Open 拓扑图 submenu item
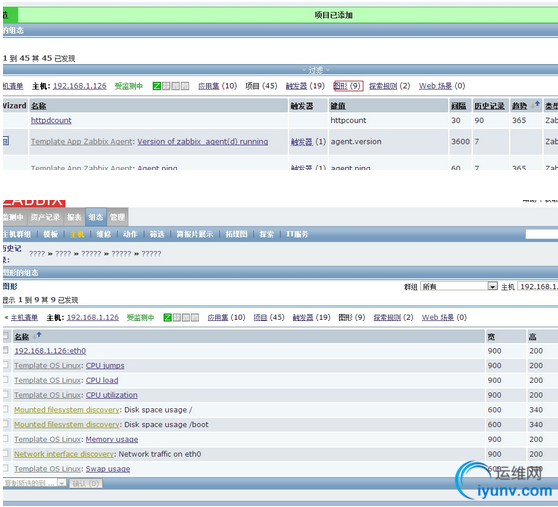The image size is (558, 507). click(x=236, y=234)
